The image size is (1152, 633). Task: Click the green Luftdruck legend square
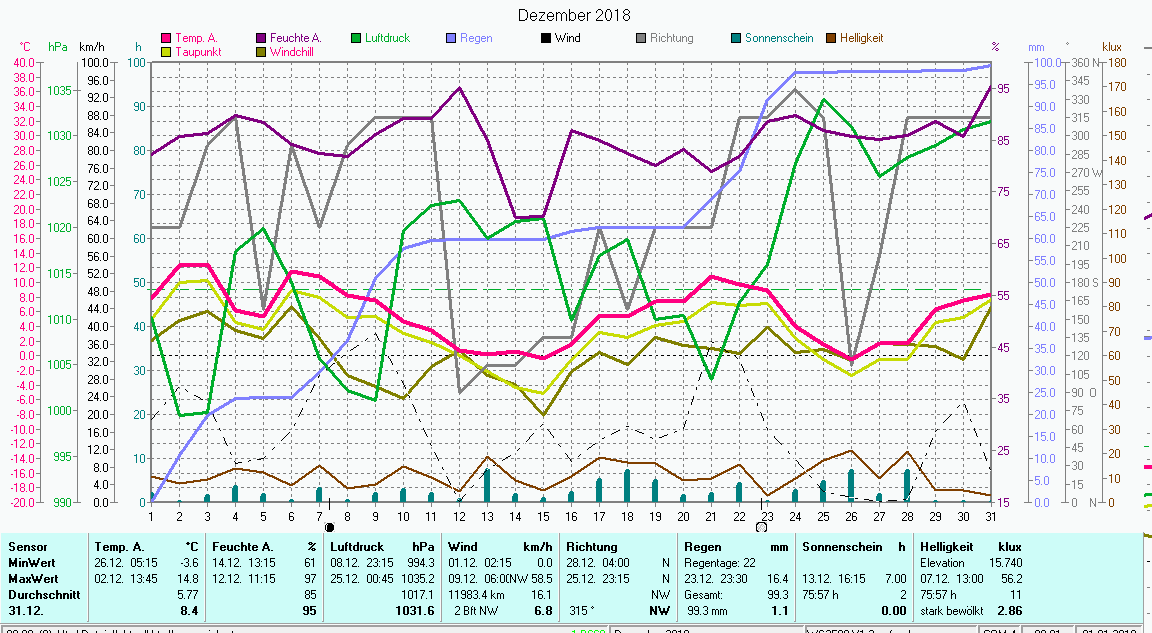point(356,38)
